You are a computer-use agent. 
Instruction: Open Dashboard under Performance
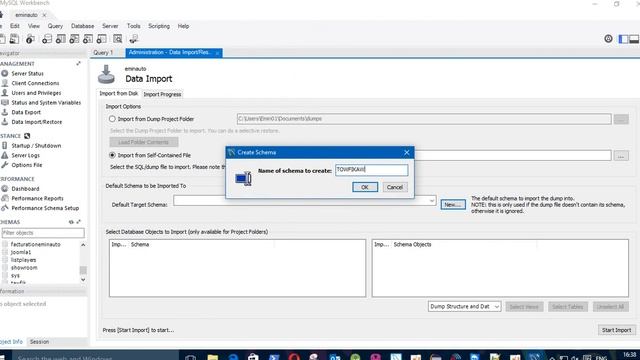coord(25,189)
